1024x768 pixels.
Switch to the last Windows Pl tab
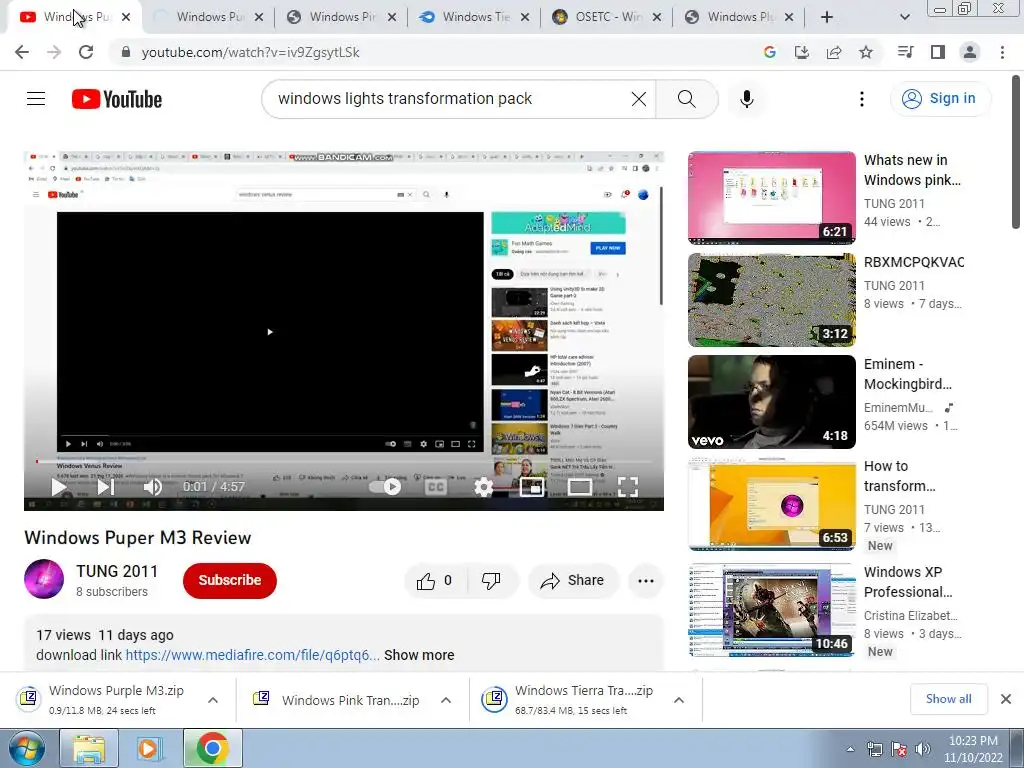pyautogui.click(x=741, y=17)
